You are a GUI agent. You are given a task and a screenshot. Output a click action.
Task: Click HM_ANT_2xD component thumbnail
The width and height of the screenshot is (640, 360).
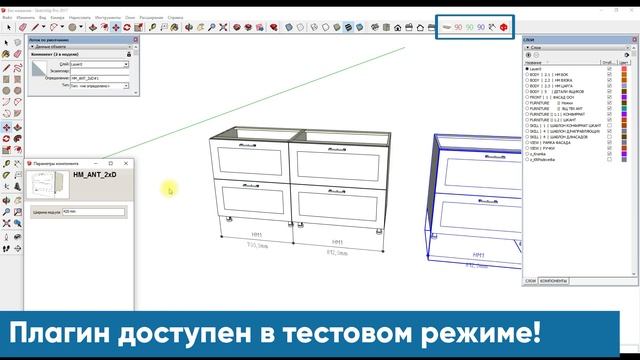pos(48,184)
